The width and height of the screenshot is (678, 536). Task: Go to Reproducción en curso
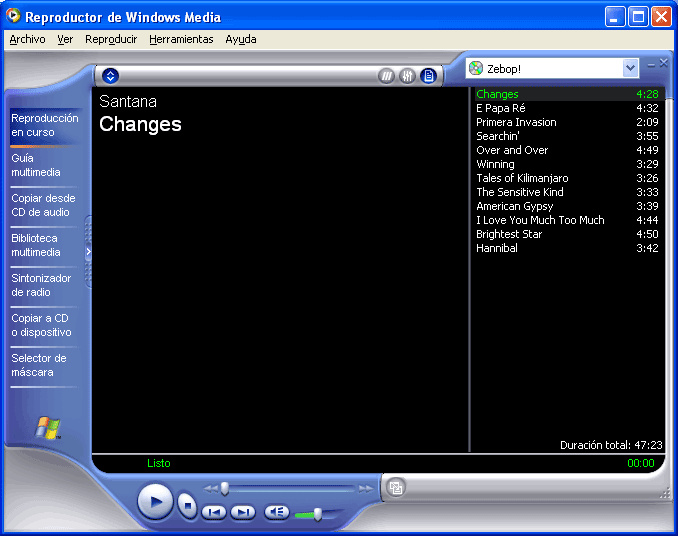45,125
